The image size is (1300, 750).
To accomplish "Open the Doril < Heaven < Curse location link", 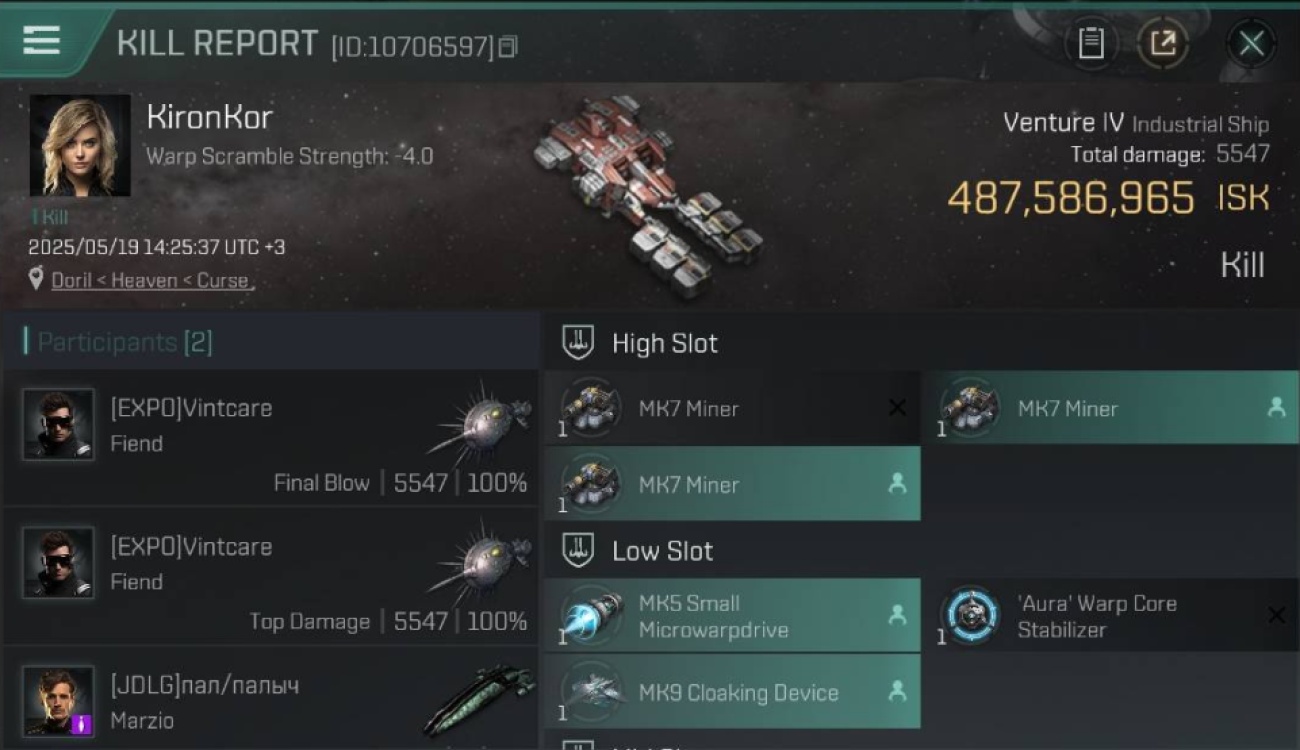I will (150, 281).
